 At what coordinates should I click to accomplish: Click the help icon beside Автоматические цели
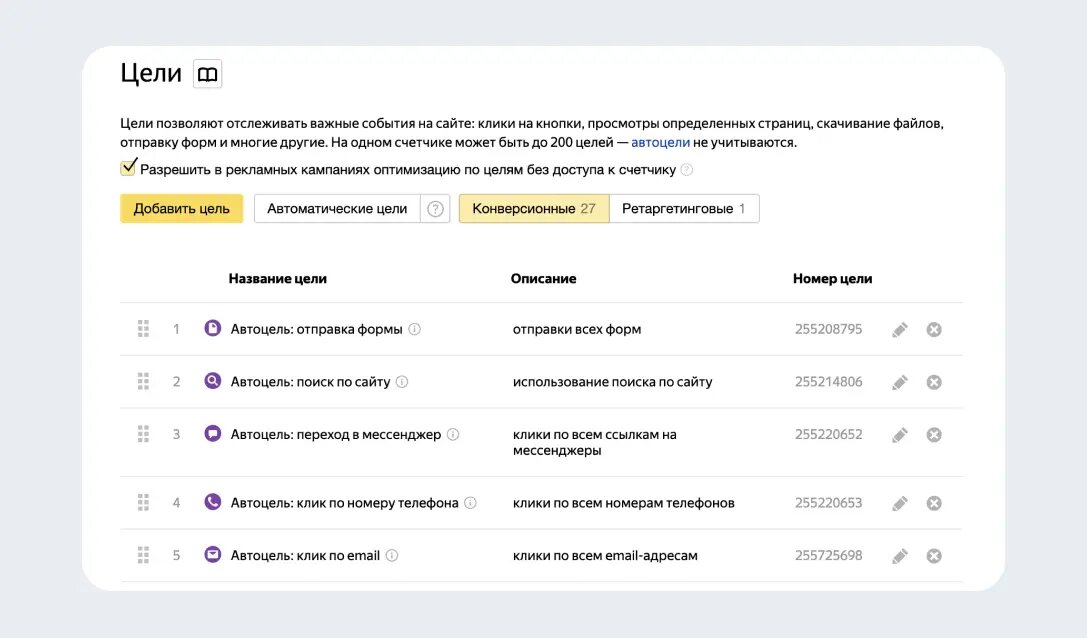(435, 209)
